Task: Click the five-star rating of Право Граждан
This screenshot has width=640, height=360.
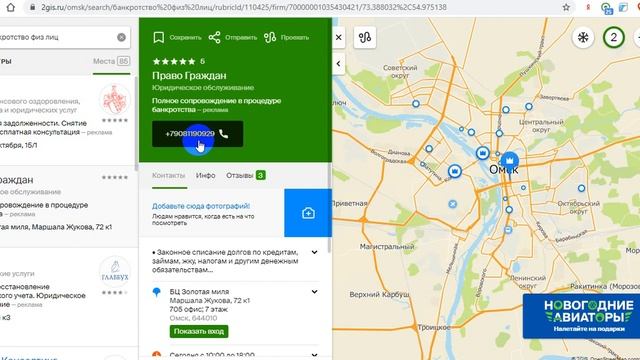Action: point(174,61)
